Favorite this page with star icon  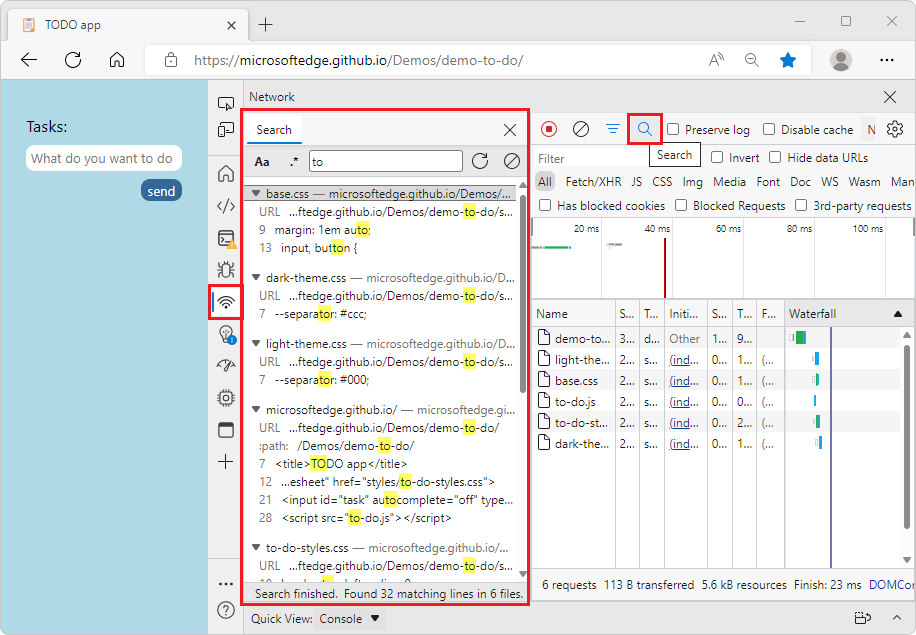click(x=788, y=60)
